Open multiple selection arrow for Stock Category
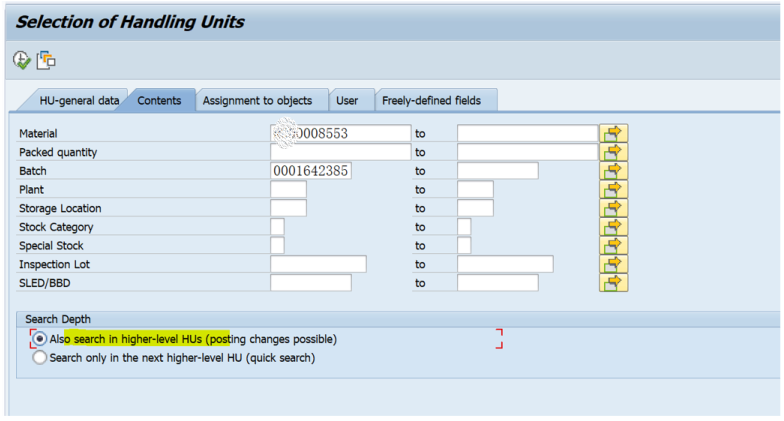Screen dimensions: 784x421 click(x=613, y=227)
